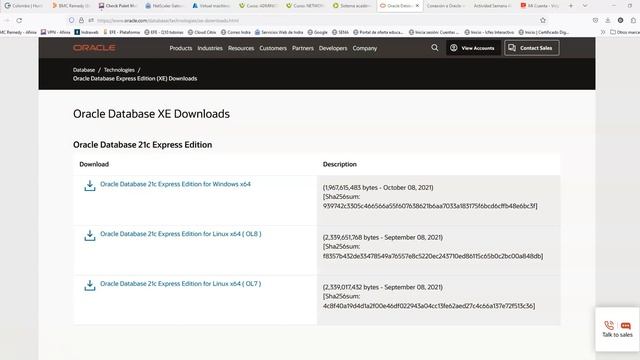
Task: Open the Company menu
Action: coord(365,48)
